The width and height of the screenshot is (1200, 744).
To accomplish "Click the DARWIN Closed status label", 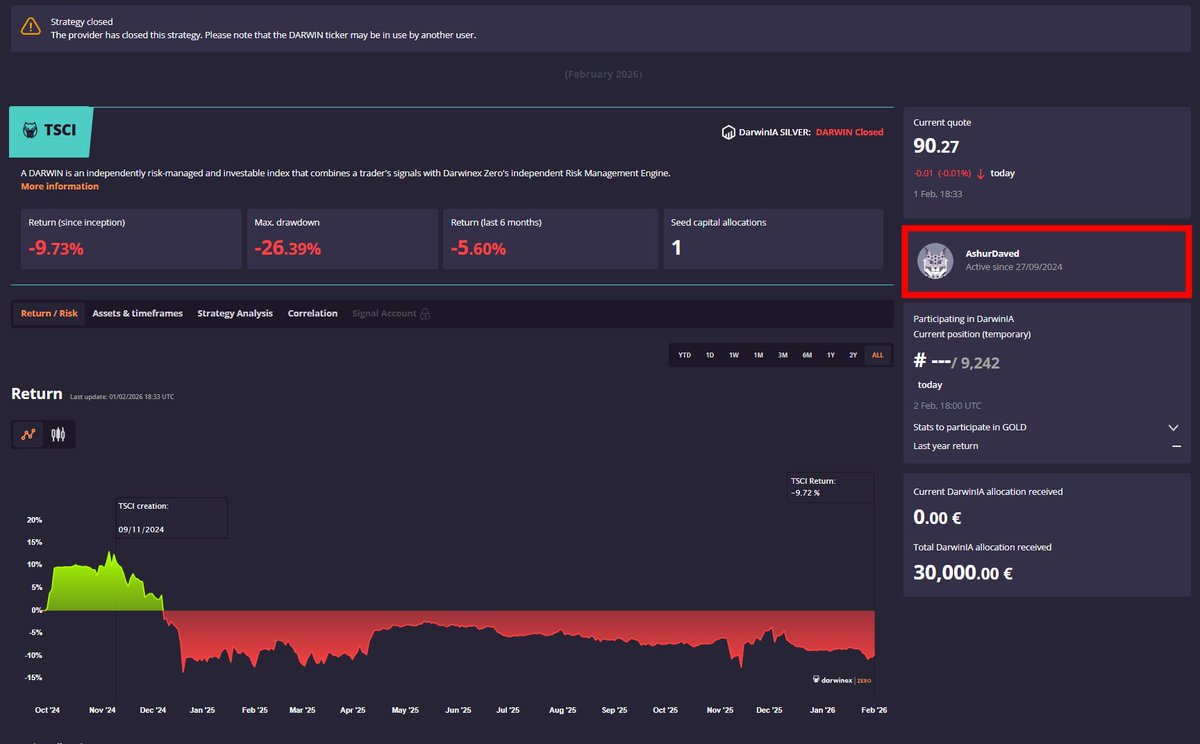I will coord(849,132).
